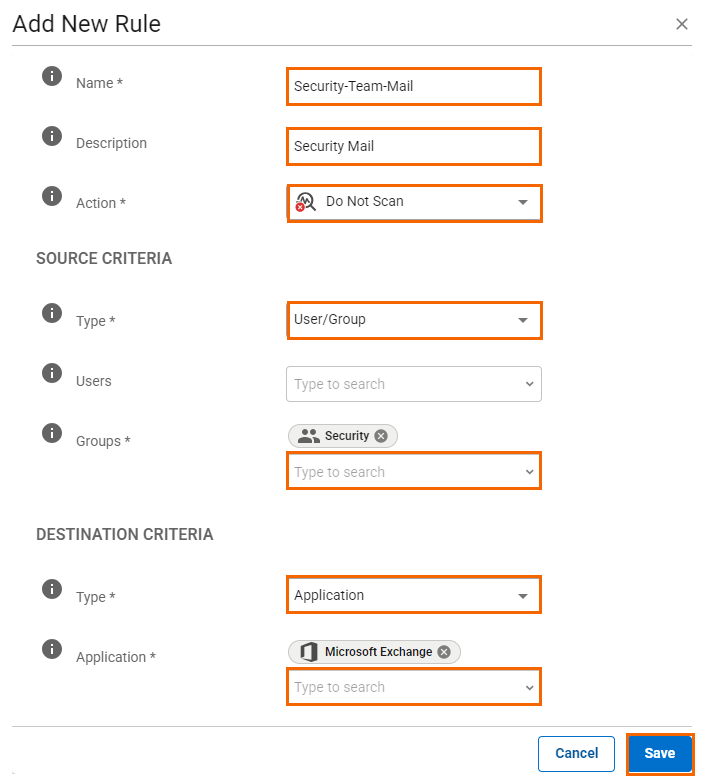Screen dimensions: 702x781
Task: Click the info icon beside Name
Action: coord(52,76)
